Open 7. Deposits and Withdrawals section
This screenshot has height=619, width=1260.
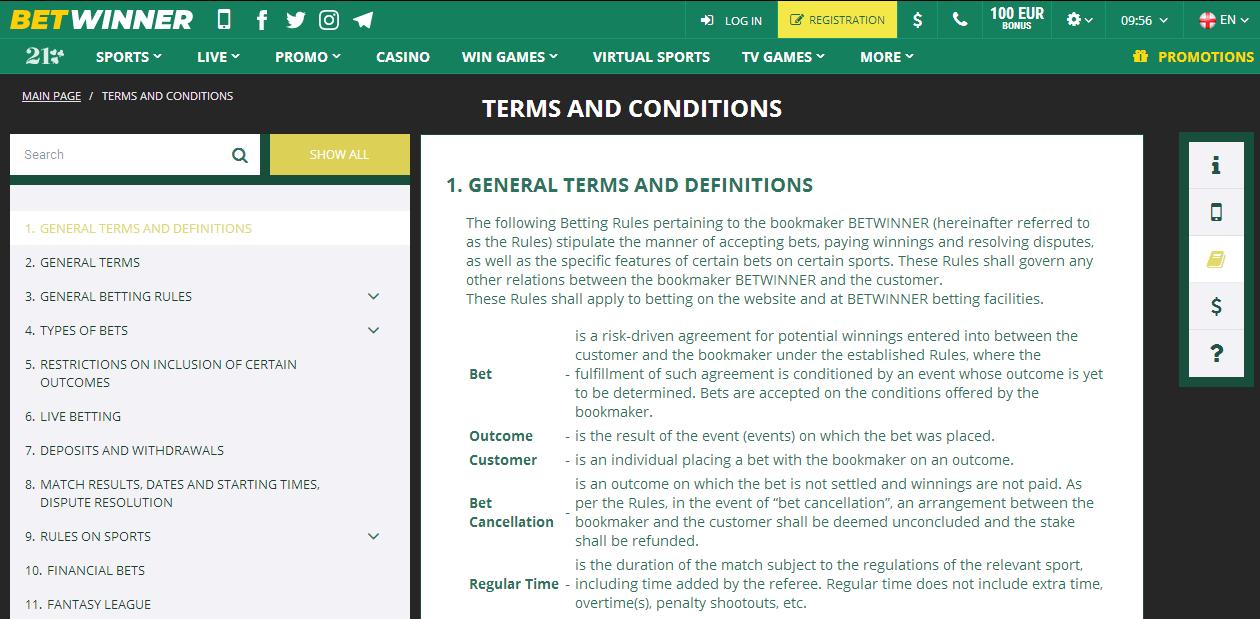210,450
